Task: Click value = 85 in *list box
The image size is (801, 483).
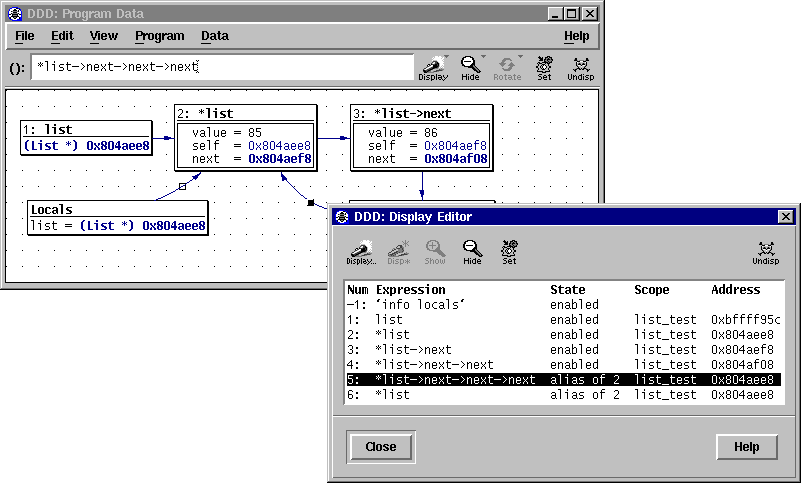Action: 227,133
